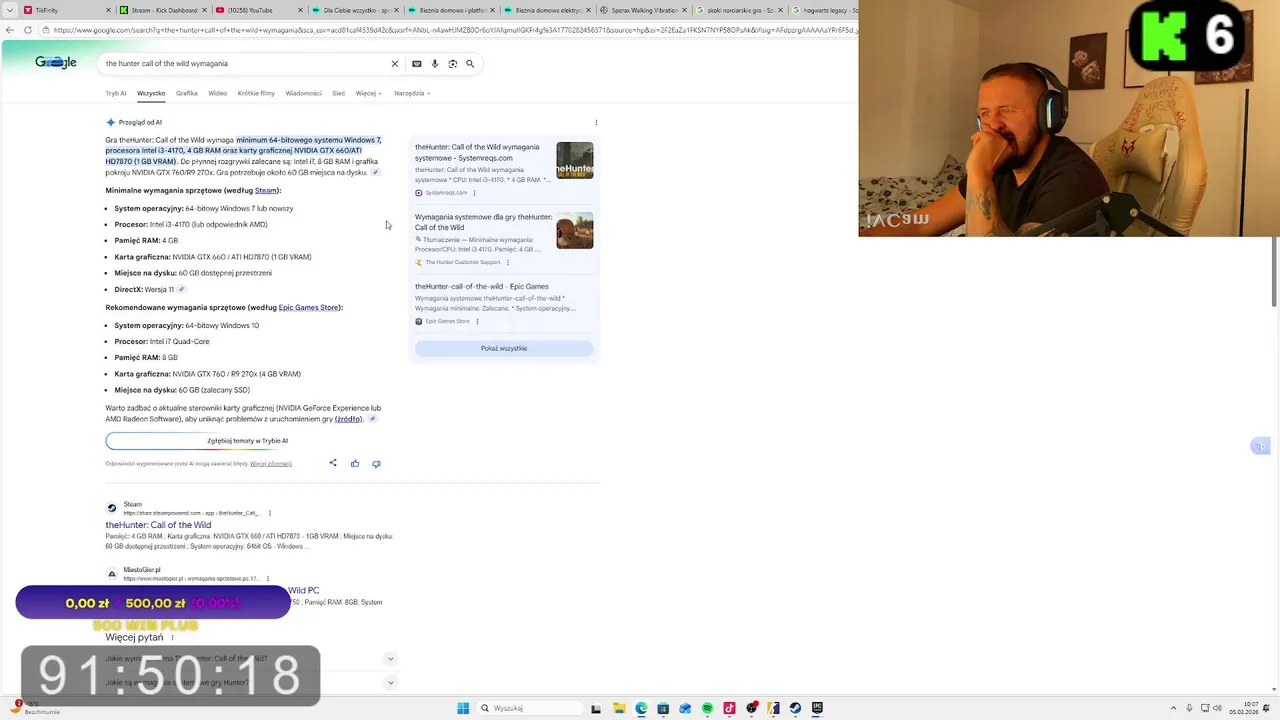Image resolution: width=1280 pixels, height=720 pixels.
Task: Open Task View on taskbar
Action: 596,708
